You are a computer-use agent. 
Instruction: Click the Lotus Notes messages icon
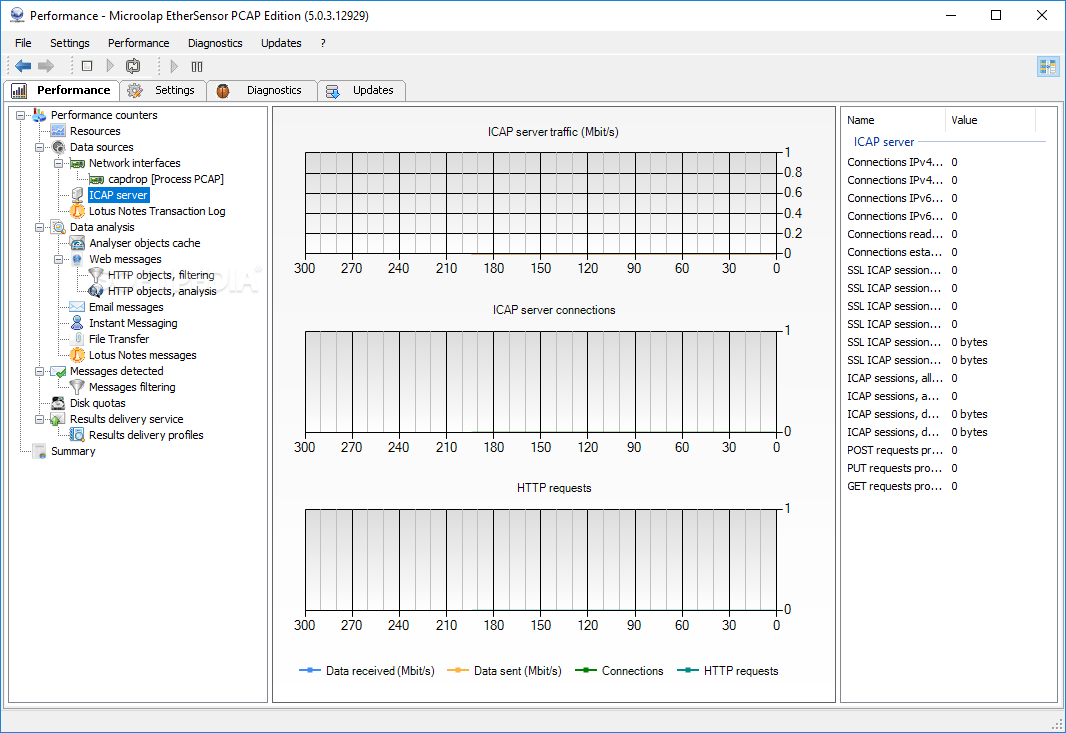tap(78, 355)
